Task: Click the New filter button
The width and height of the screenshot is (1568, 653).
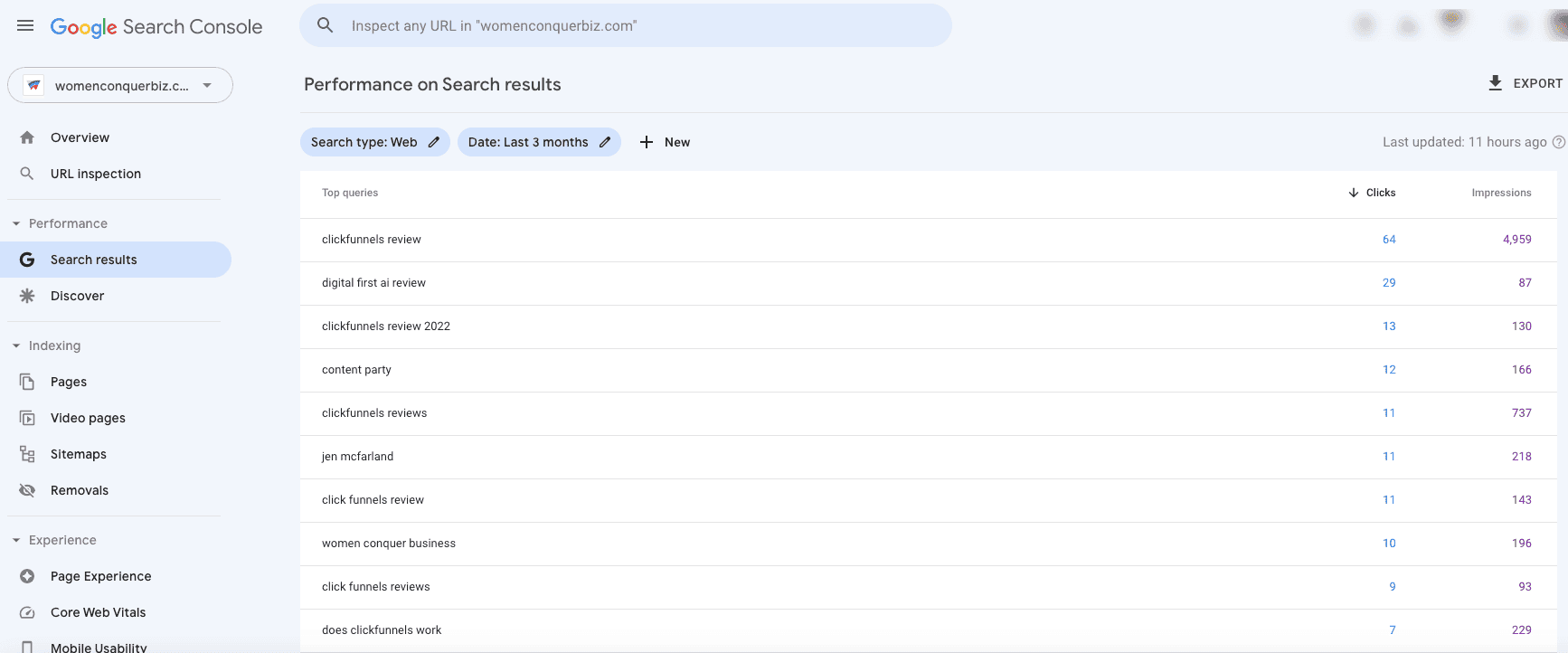Action: pos(665,142)
